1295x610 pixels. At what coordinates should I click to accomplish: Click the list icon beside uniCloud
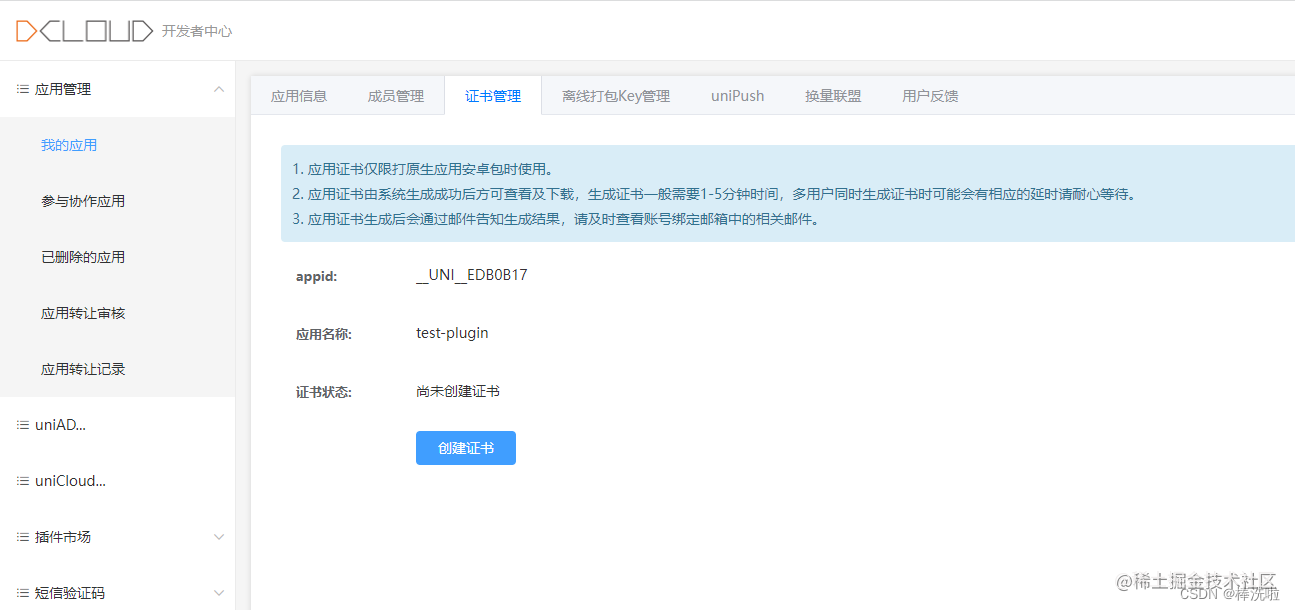(x=21, y=480)
